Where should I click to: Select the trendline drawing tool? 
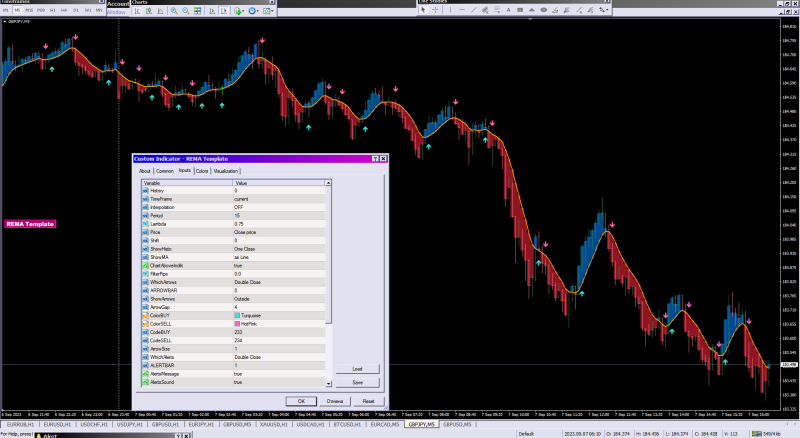coord(473,10)
